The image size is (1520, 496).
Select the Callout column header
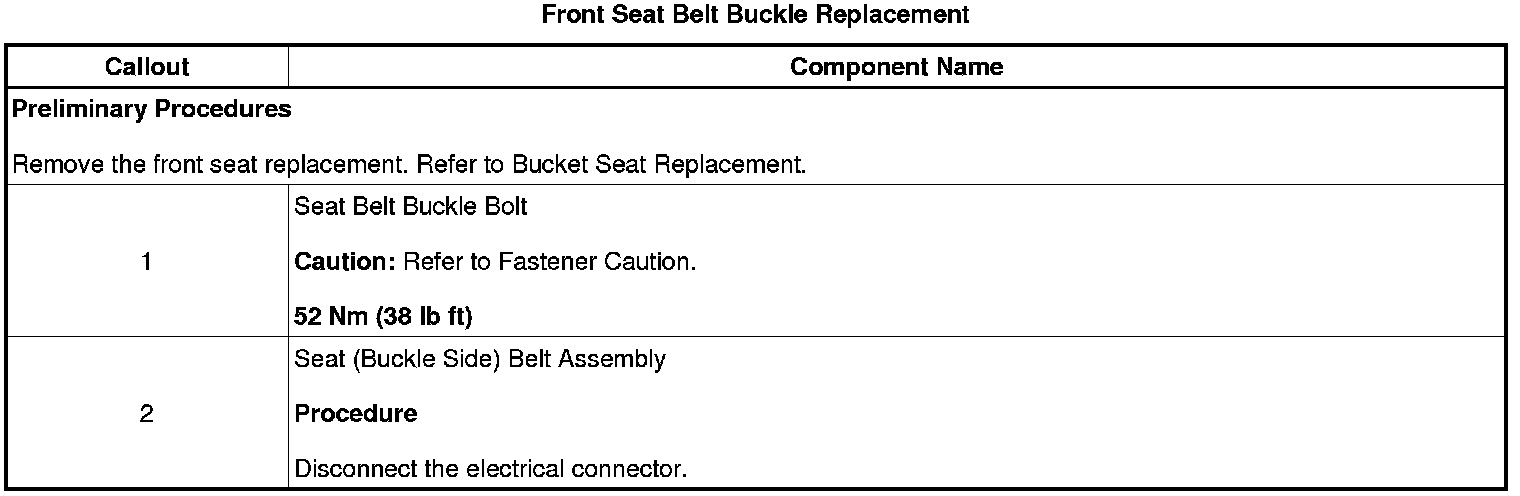(147, 67)
